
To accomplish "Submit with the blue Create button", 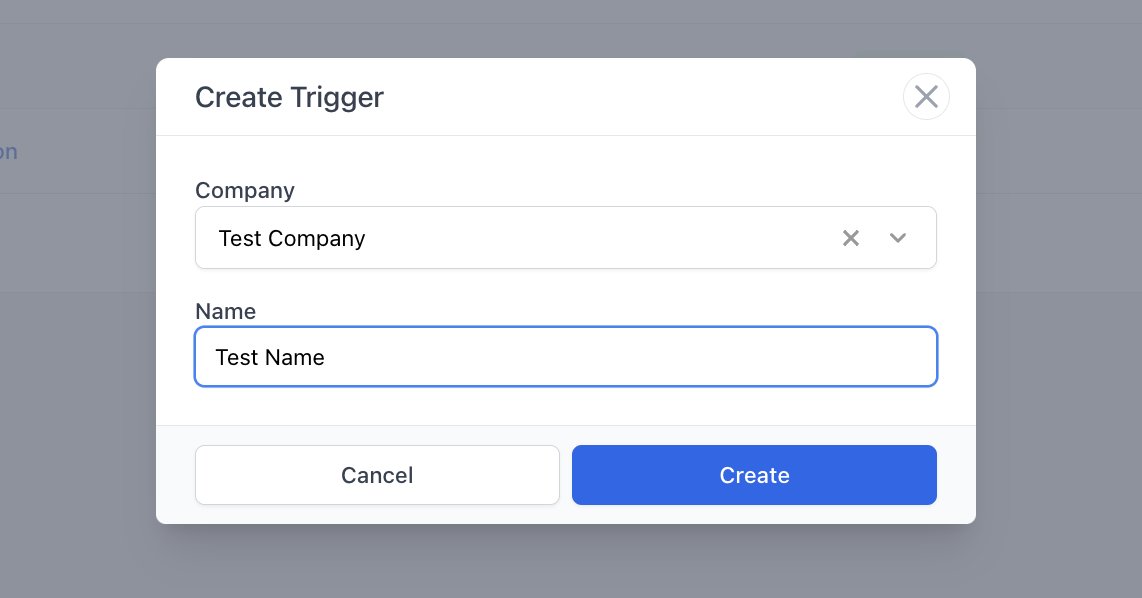I will (754, 475).
